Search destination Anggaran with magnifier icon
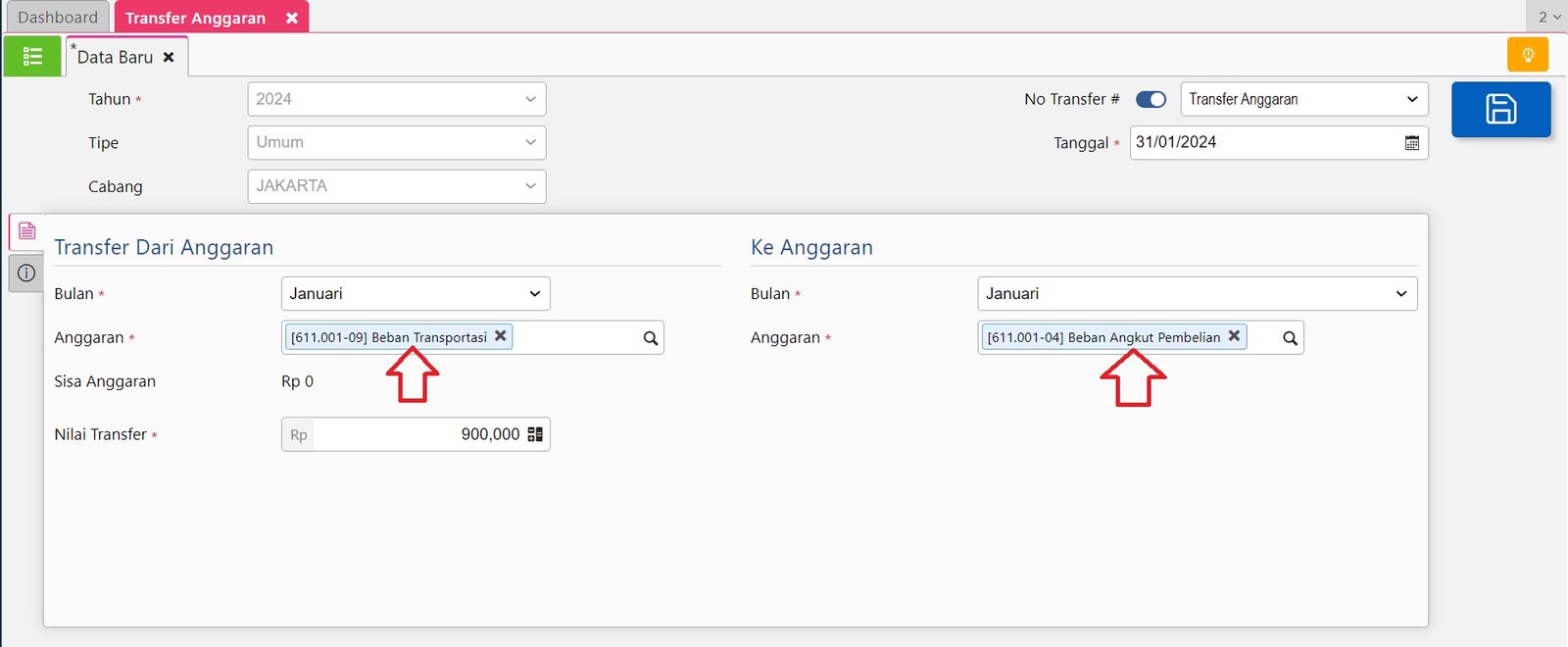This screenshot has height=647, width=1568. pos(1290,338)
